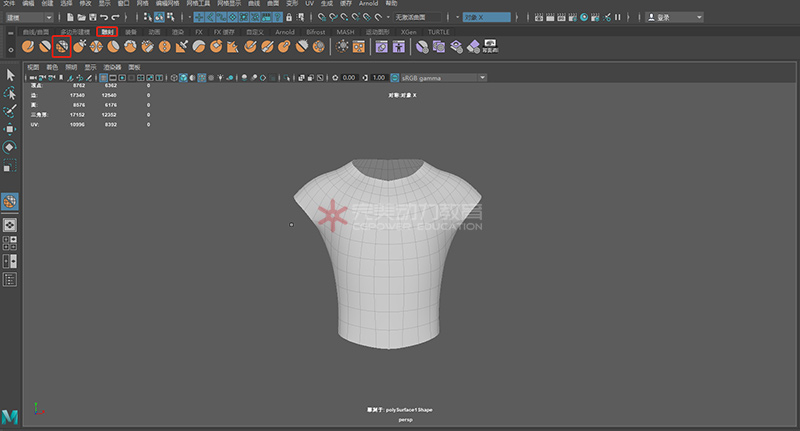The height and width of the screenshot is (431, 800).
Task: Toggle the single-pane layout button in the left sidebar
Action: coord(10,226)
